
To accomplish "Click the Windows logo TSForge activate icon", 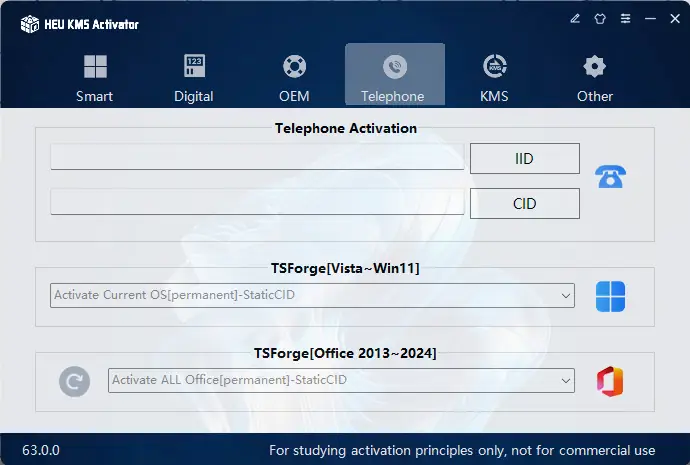I will pos(610,296).
